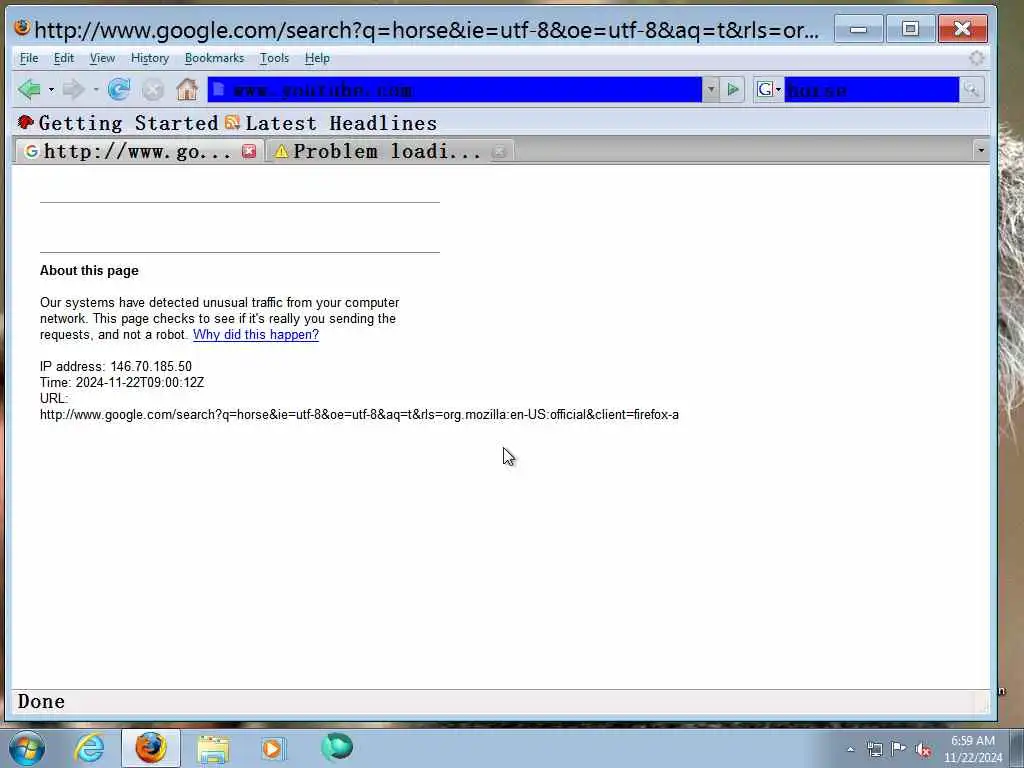
Task: Open the Back history dropdown arrow
Action: pyautogui.click(x=52, y=89)
